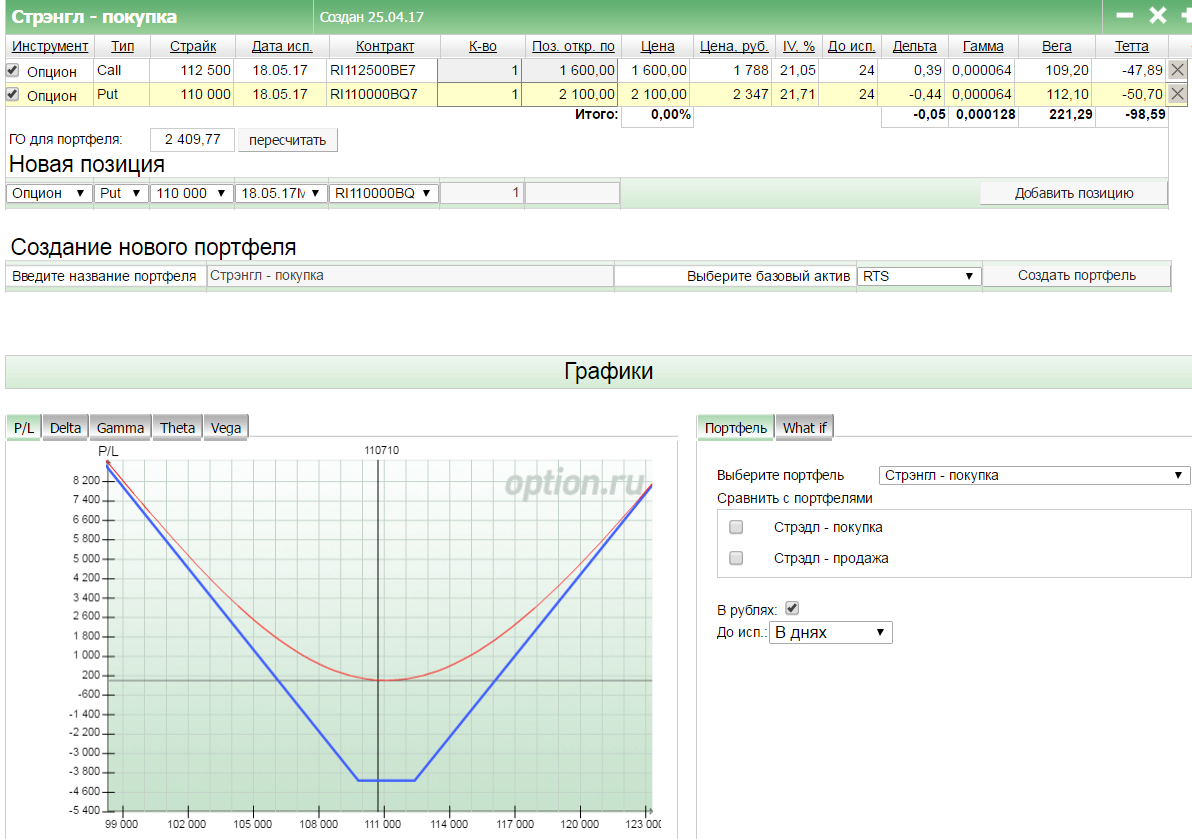This screenshot has width=1192, height=839.
Task: Delete the Call option row with X icon
Action: coord(1178,70)
